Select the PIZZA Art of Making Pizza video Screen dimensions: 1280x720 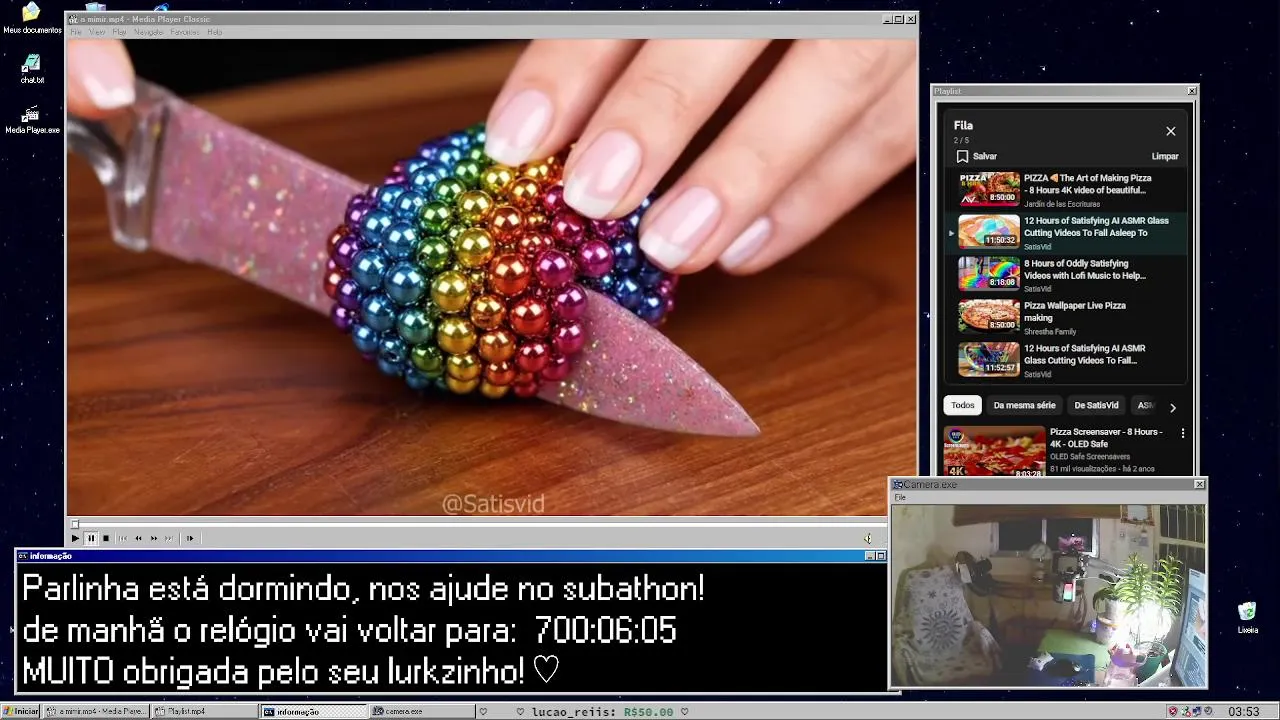click(x=1066, y=190)
